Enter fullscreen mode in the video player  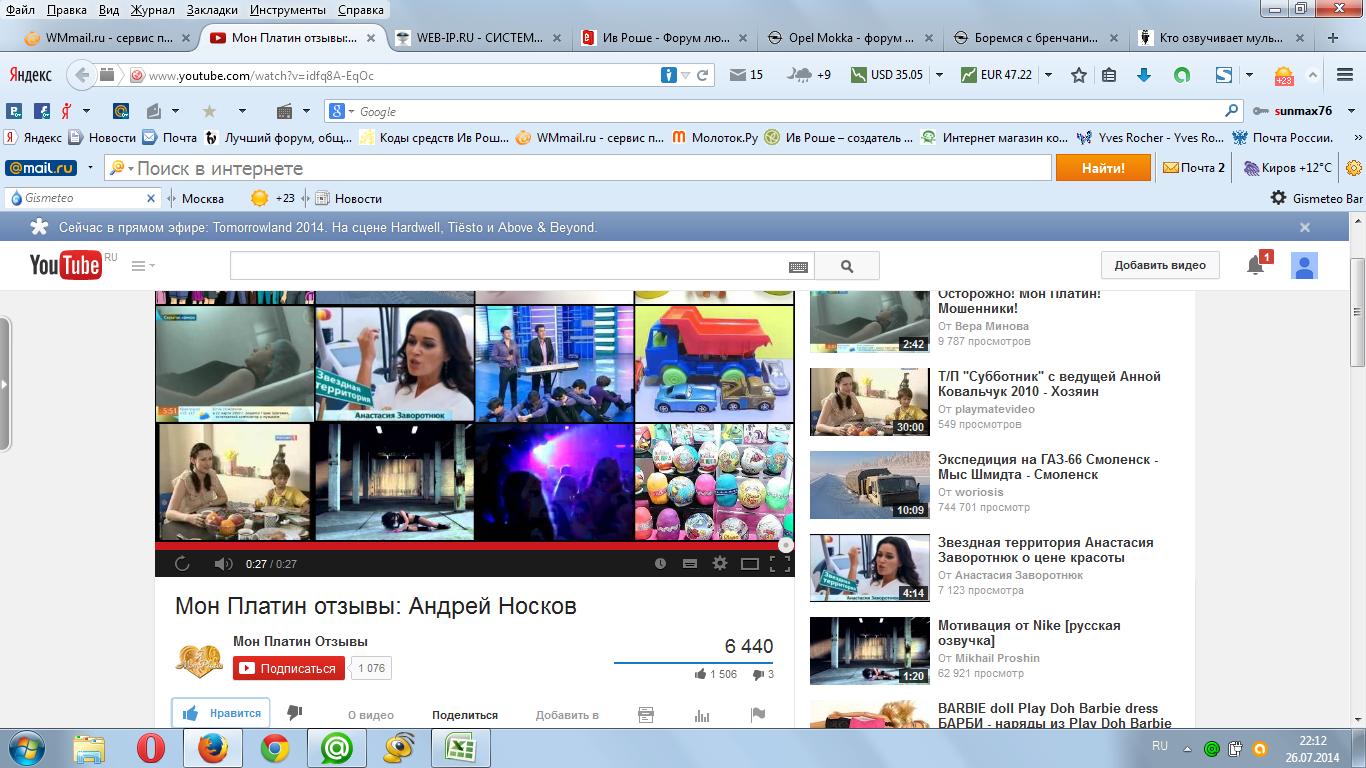tap(780, 564)
